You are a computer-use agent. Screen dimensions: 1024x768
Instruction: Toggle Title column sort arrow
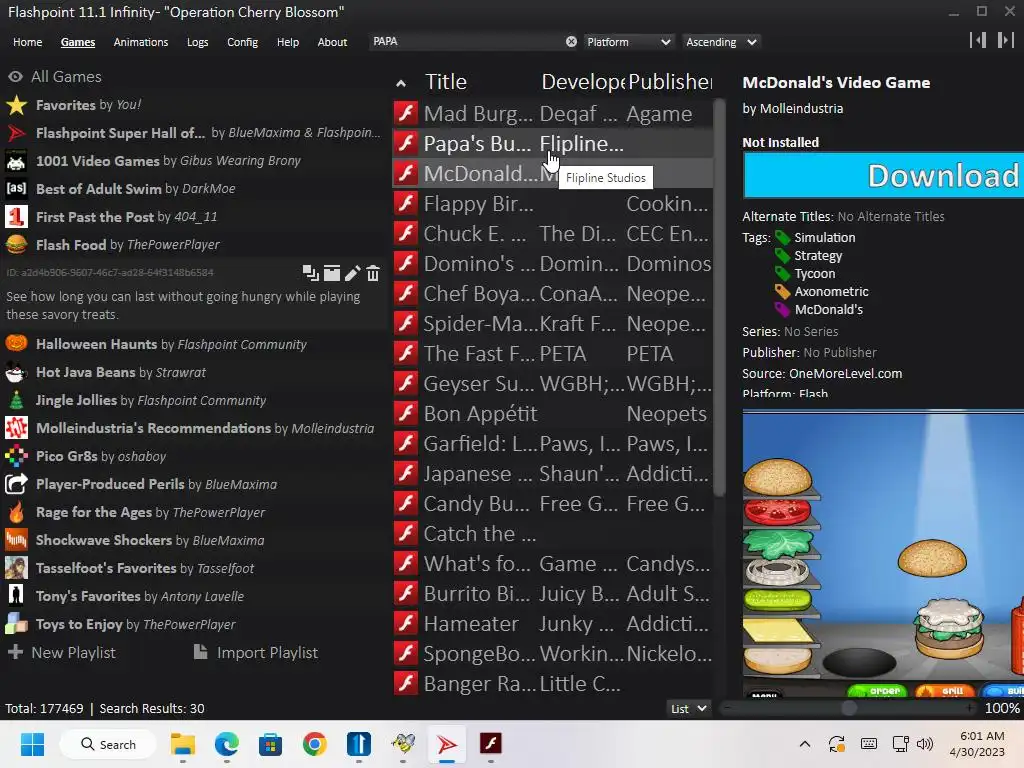[401, 84]
